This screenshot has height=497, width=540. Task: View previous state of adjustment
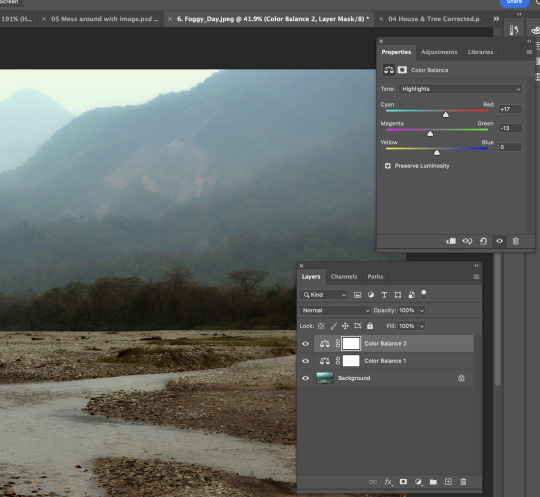tap(467, 241)
